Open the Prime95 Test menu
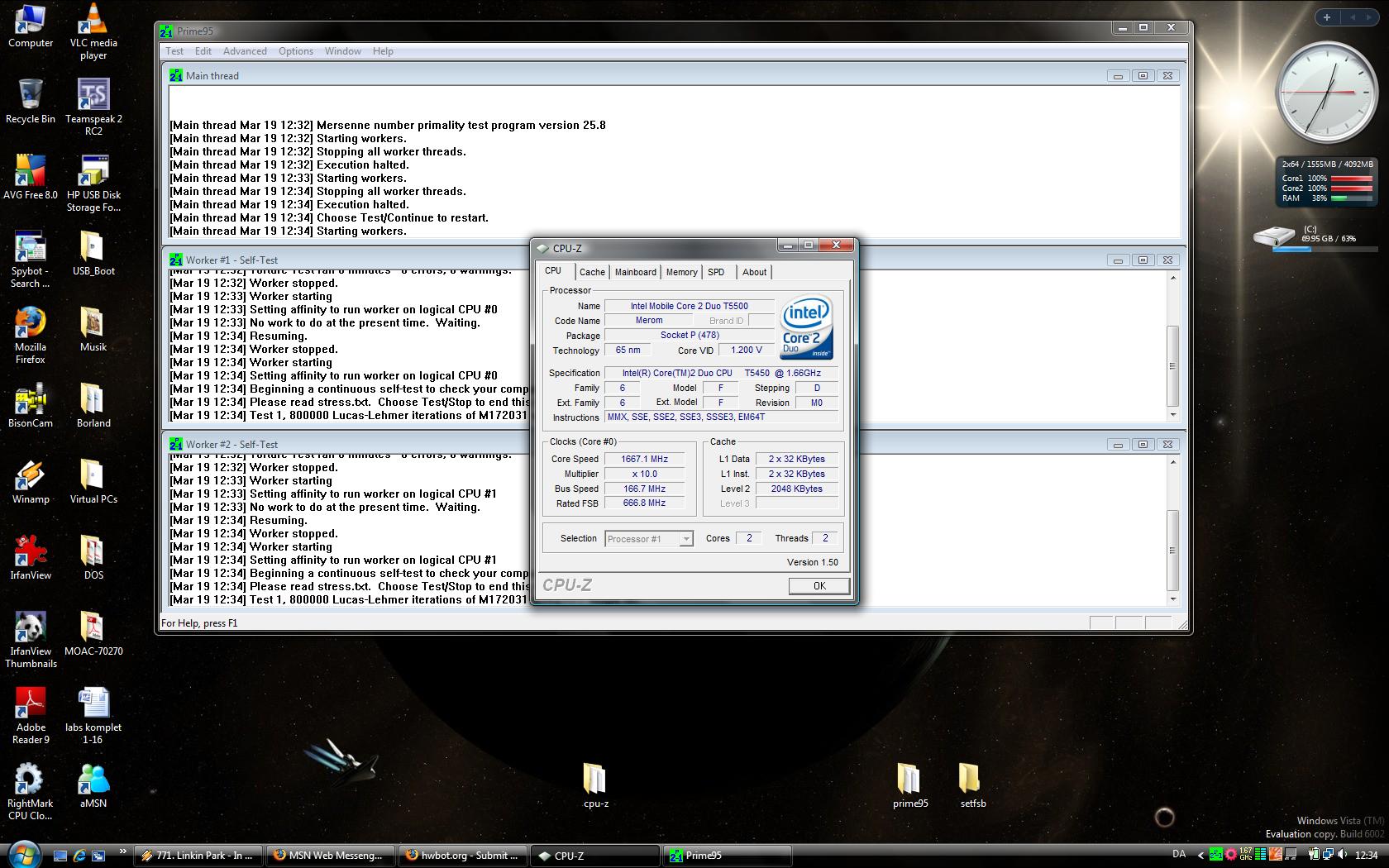Image resolution: width=1389 pixels, height=868 pixels. (174, 51)
